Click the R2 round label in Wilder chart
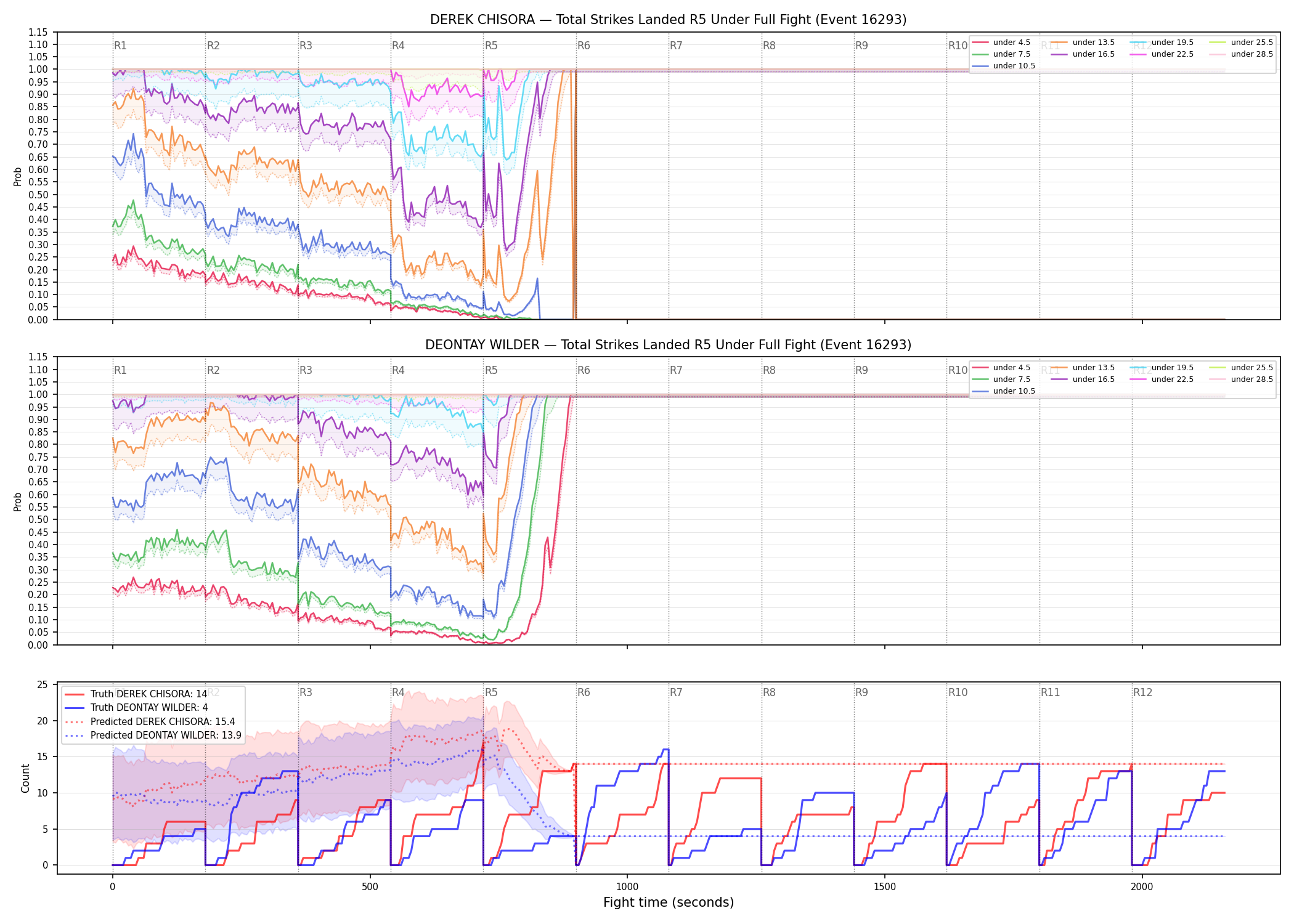This screenshot has width=1294, height=924. coord(213,370)
